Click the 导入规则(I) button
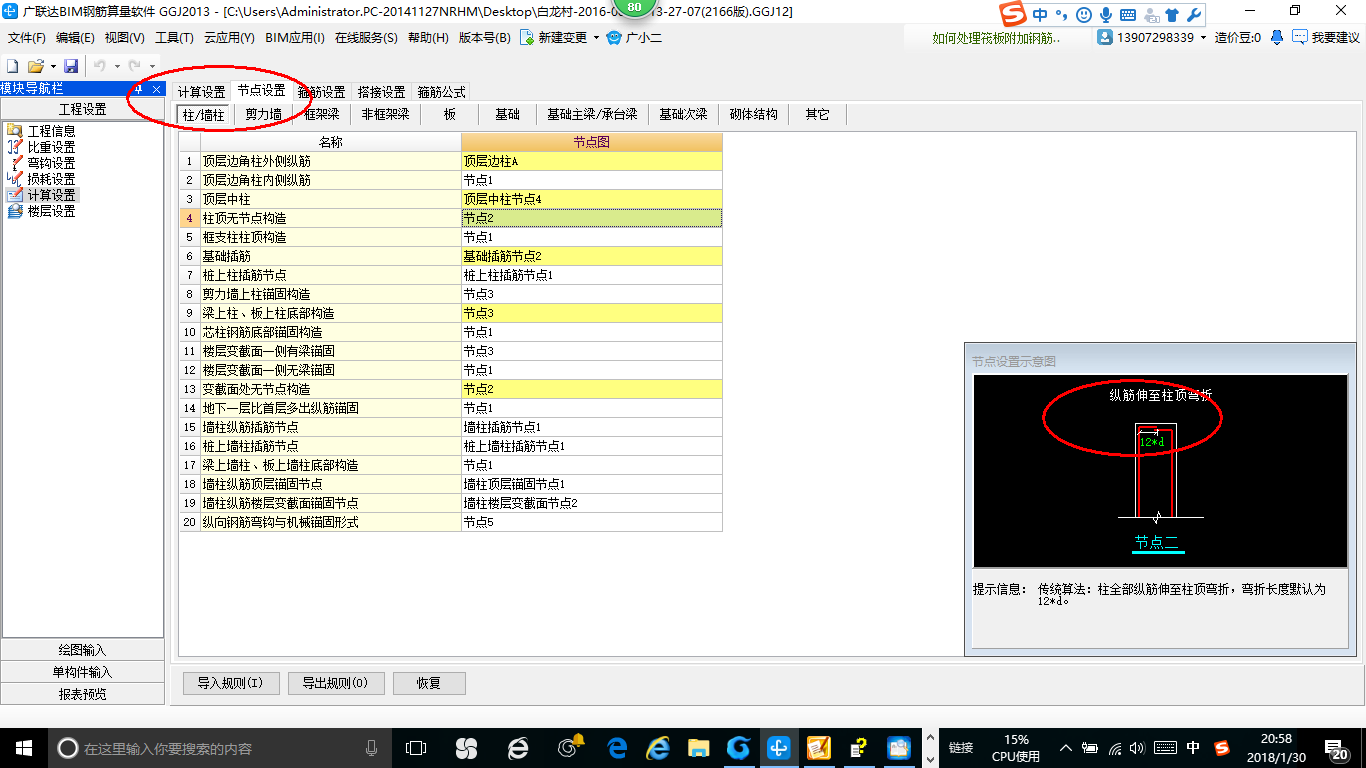The width and height of the screenshot is (1366, 768). (x=230, y=683)
